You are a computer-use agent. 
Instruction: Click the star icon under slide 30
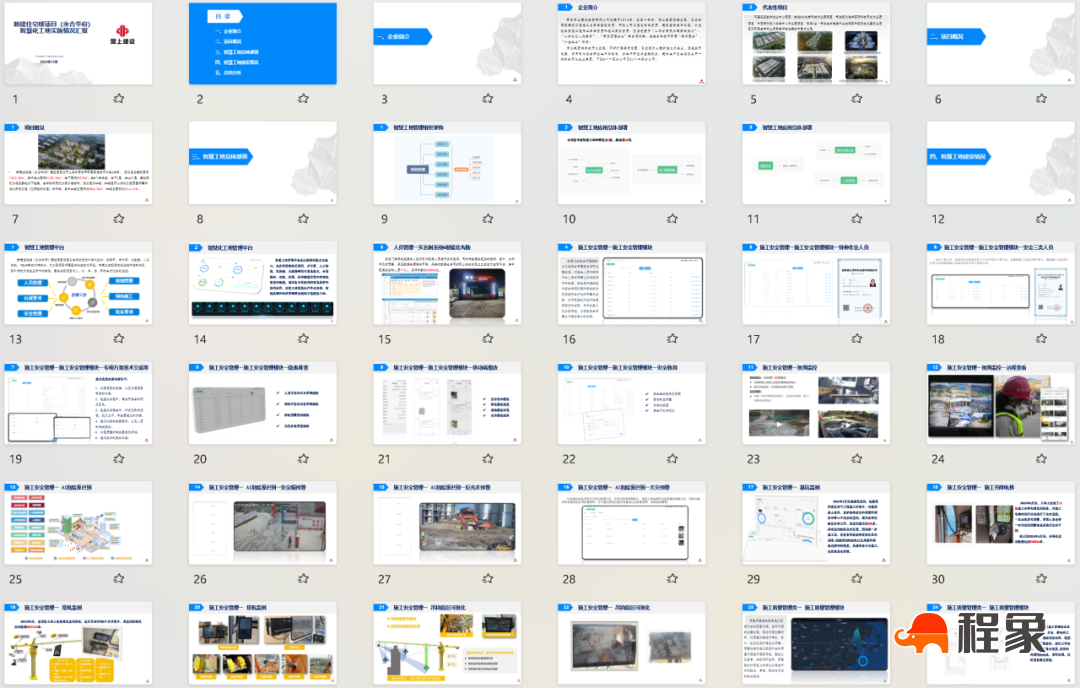coord(1041,578)
